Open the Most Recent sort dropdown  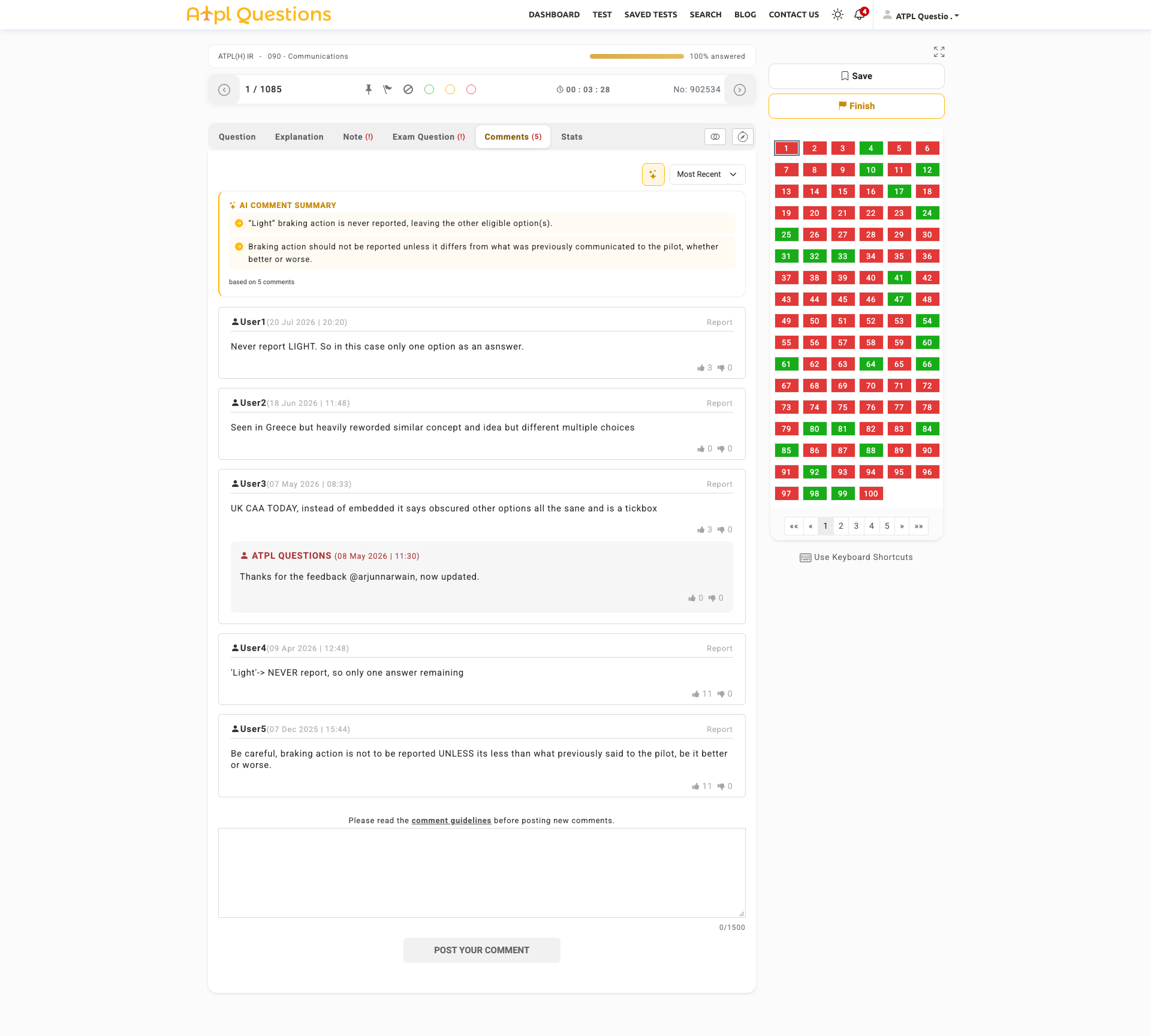[707, 174]
